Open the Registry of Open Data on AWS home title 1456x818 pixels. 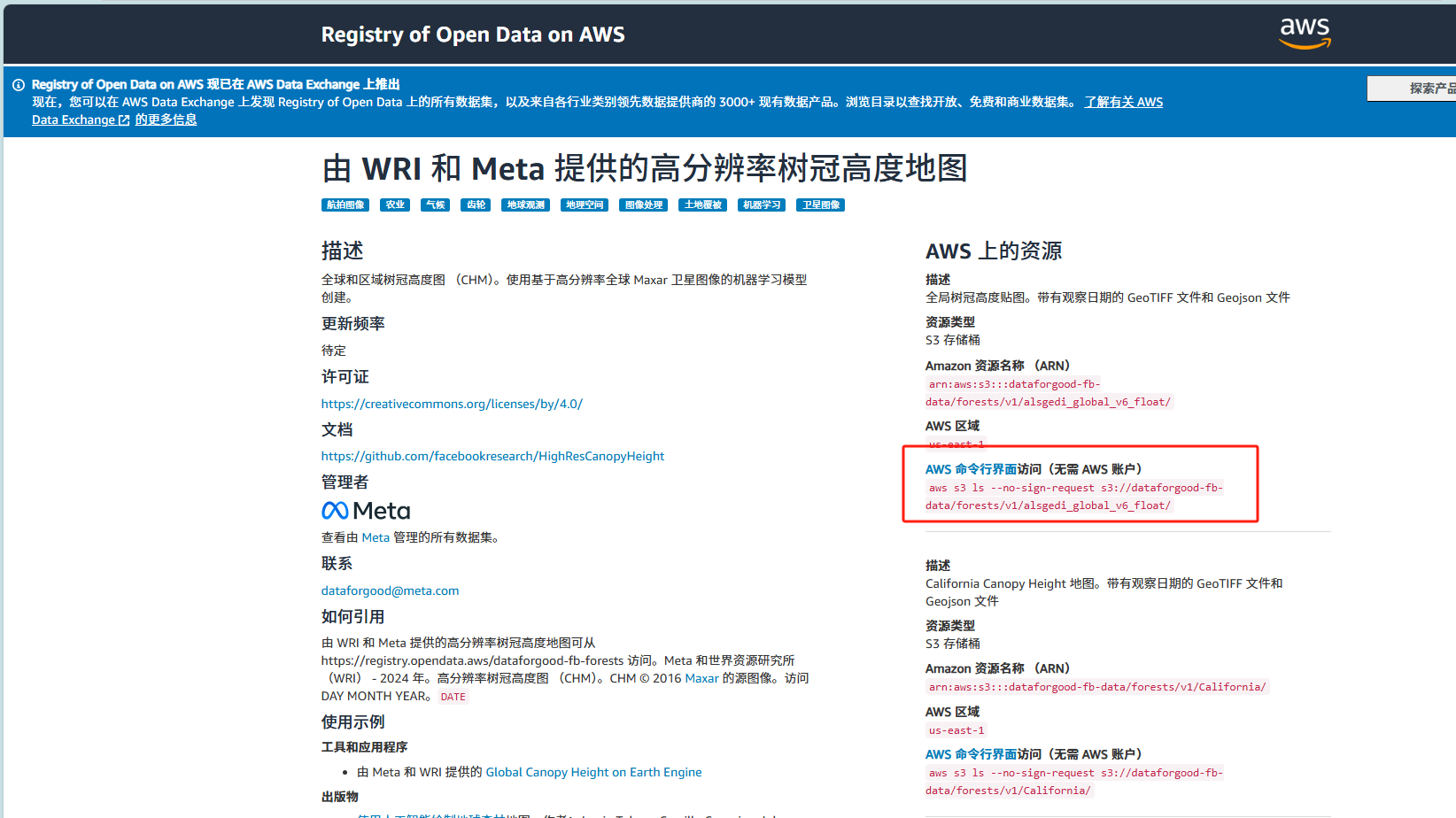pyautogui.click(x=473, y=35)
